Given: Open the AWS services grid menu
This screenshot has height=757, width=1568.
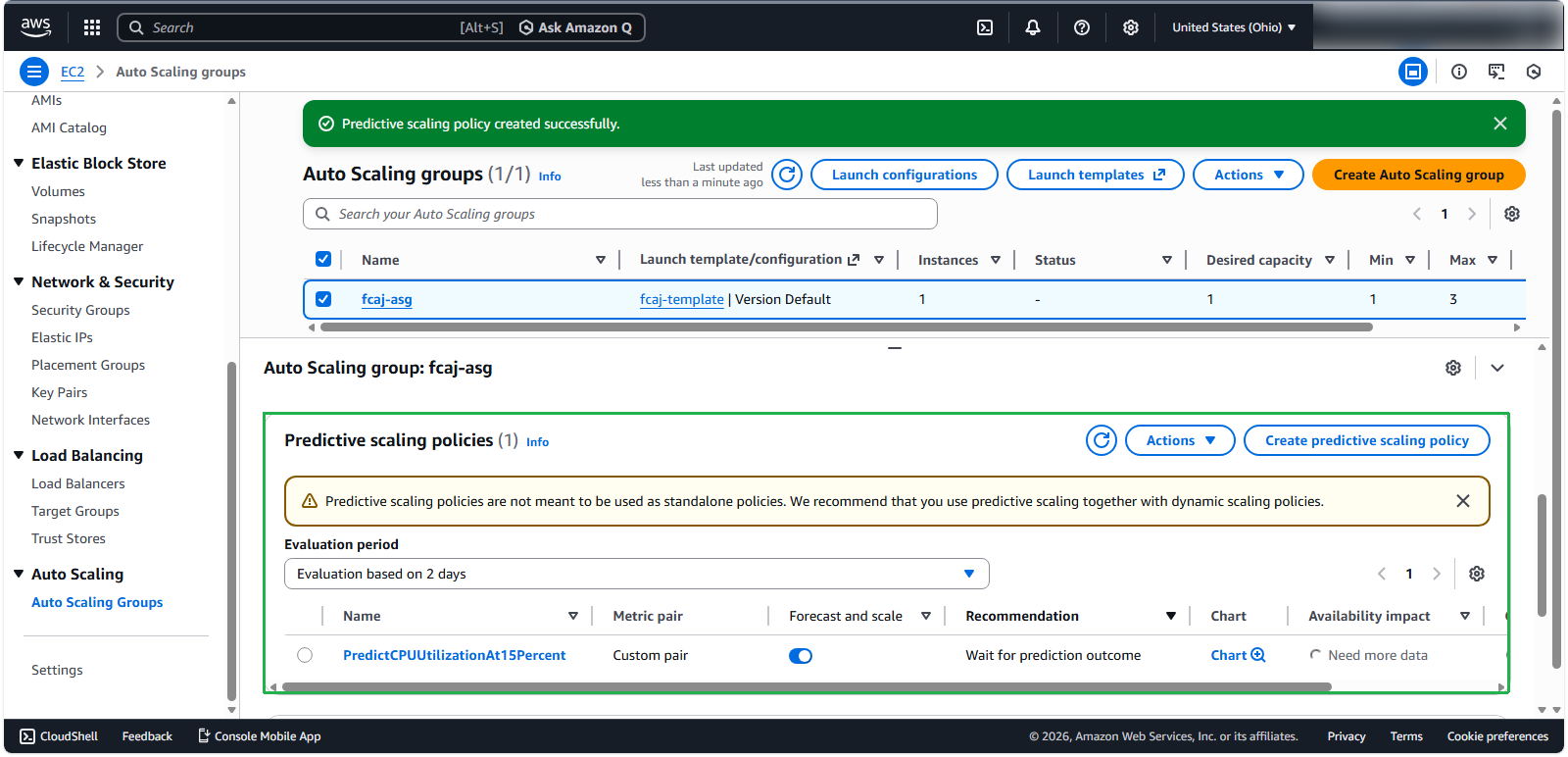Looking at the screenshot, I should click(92, 27).
